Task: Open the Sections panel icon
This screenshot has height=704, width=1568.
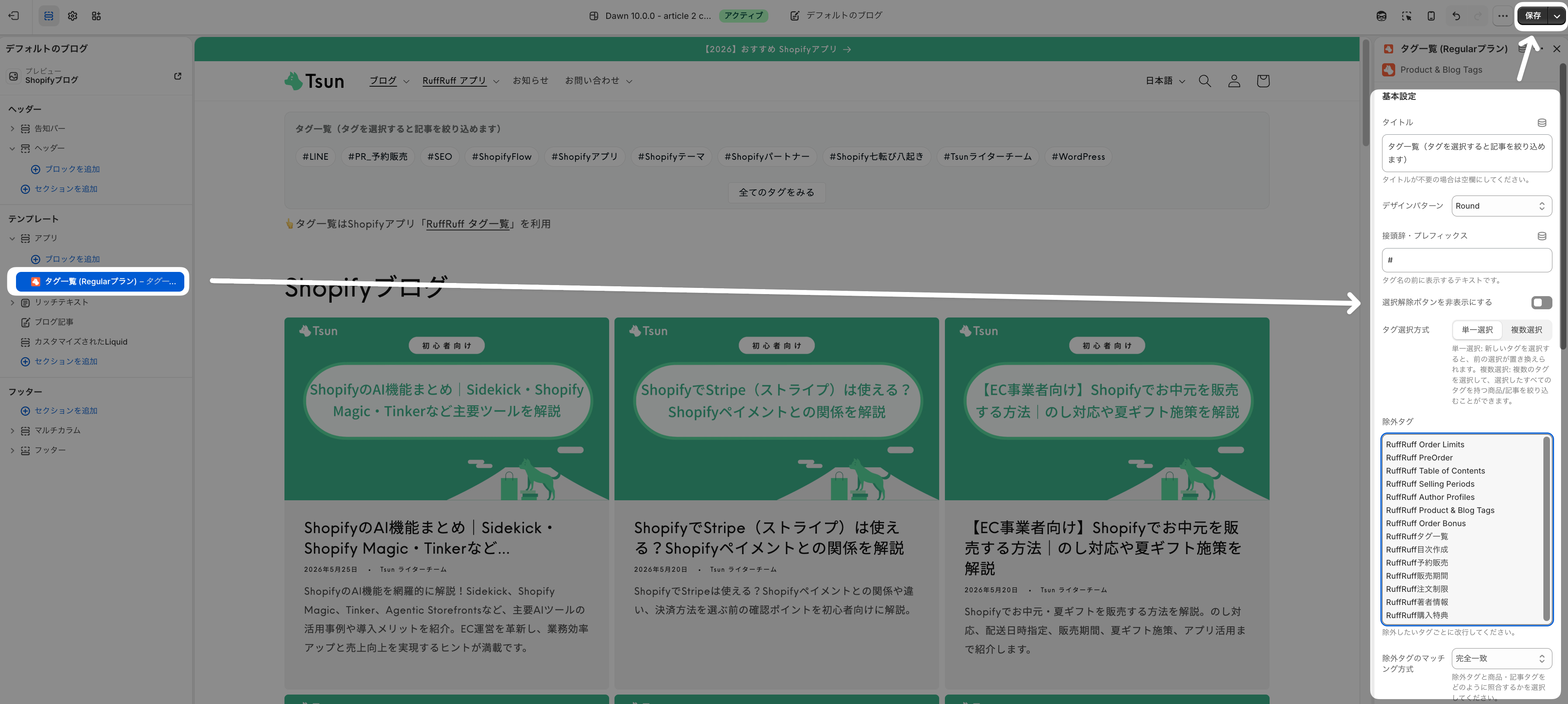Action: pos(49,16)
